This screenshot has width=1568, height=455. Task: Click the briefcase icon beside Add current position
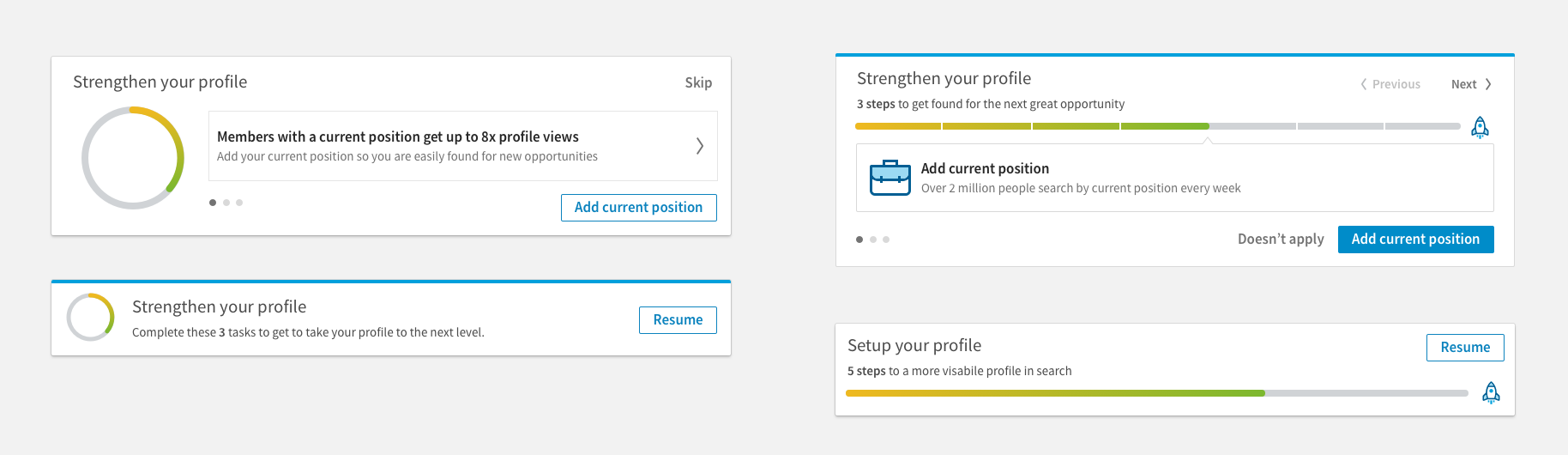(x=890, y=178)
